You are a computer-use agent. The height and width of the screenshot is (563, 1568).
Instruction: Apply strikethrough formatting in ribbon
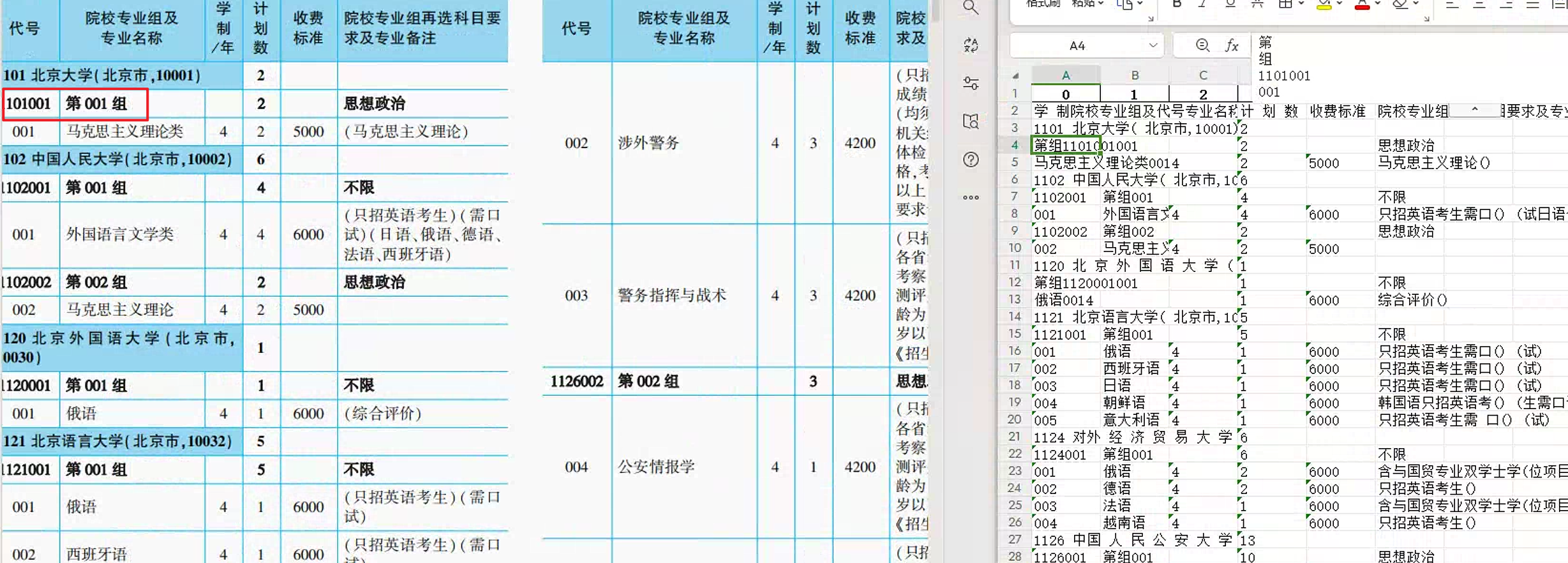[1257, 4]
